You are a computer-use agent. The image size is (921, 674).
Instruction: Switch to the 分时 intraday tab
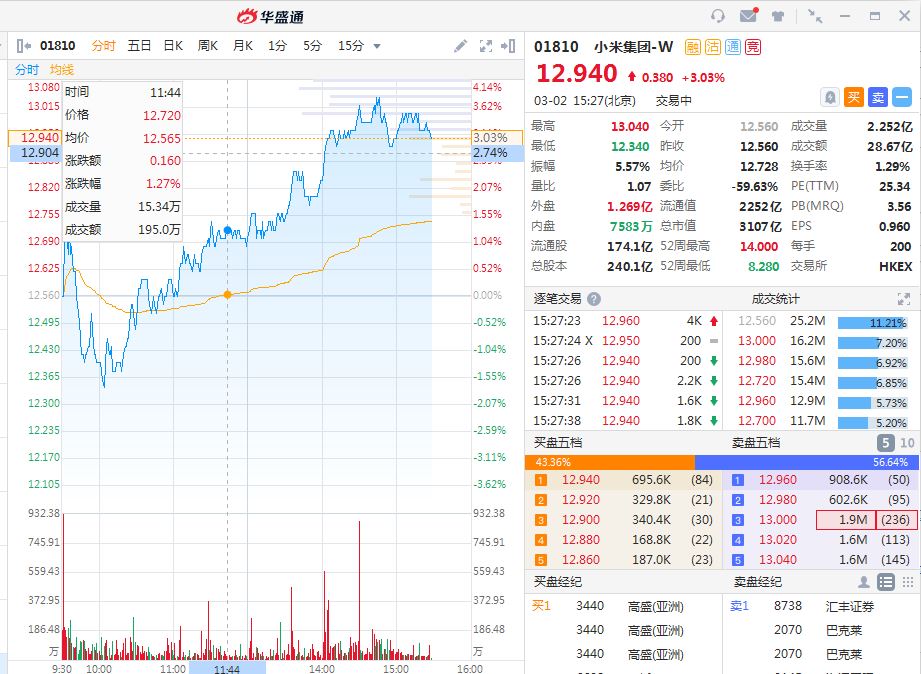pyautogui.click(x=104, y=46)
